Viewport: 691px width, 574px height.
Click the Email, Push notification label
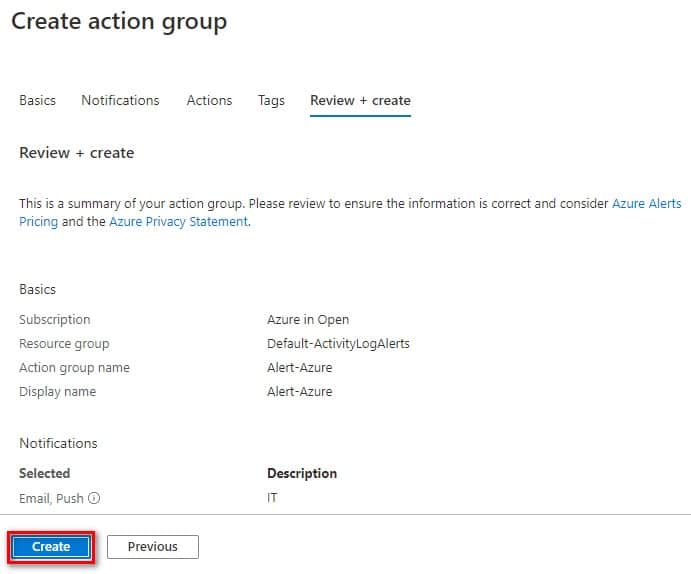[x=51, y=497]
